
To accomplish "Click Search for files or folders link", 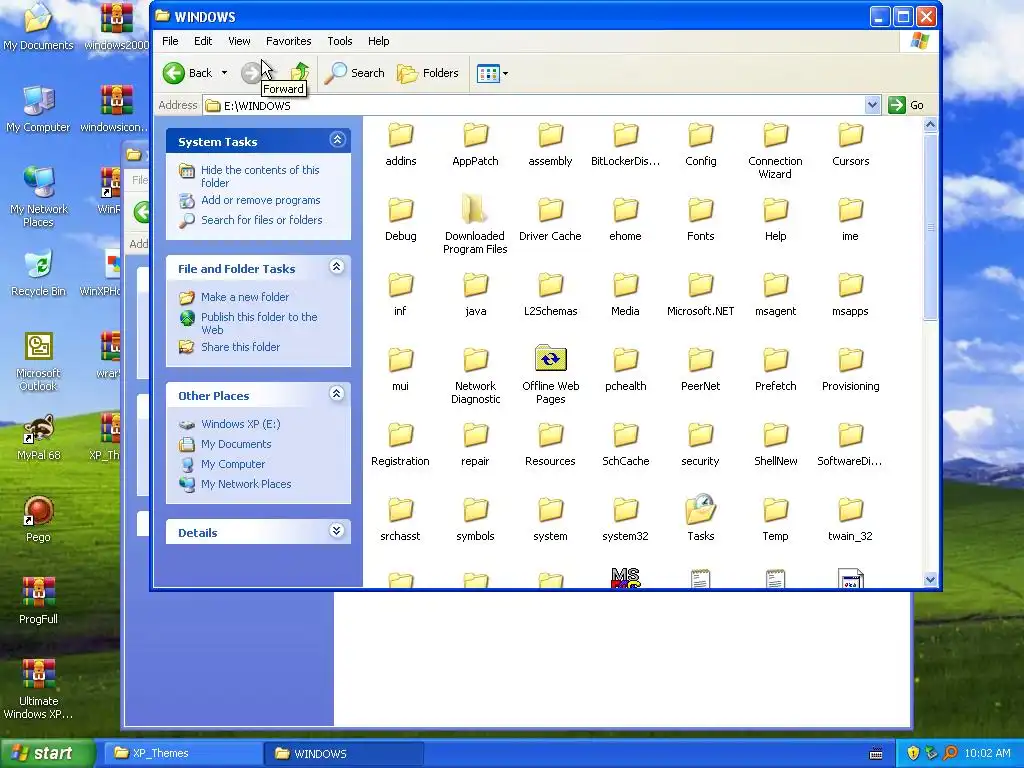I will 262,220.
